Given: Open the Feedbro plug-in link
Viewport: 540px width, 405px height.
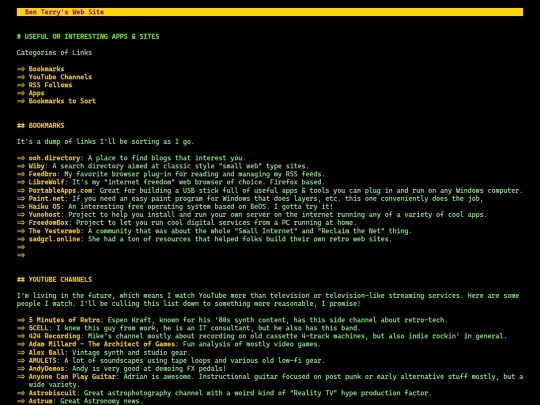Looking at the screenshot, I should [x=42, y=174].
